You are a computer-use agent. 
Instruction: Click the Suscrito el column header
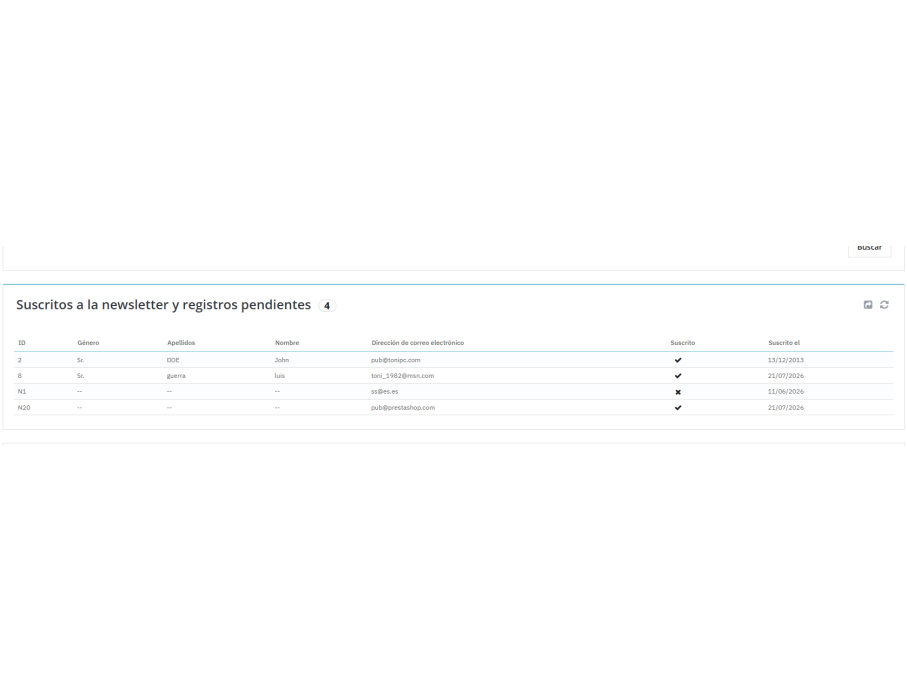[784, 342]
